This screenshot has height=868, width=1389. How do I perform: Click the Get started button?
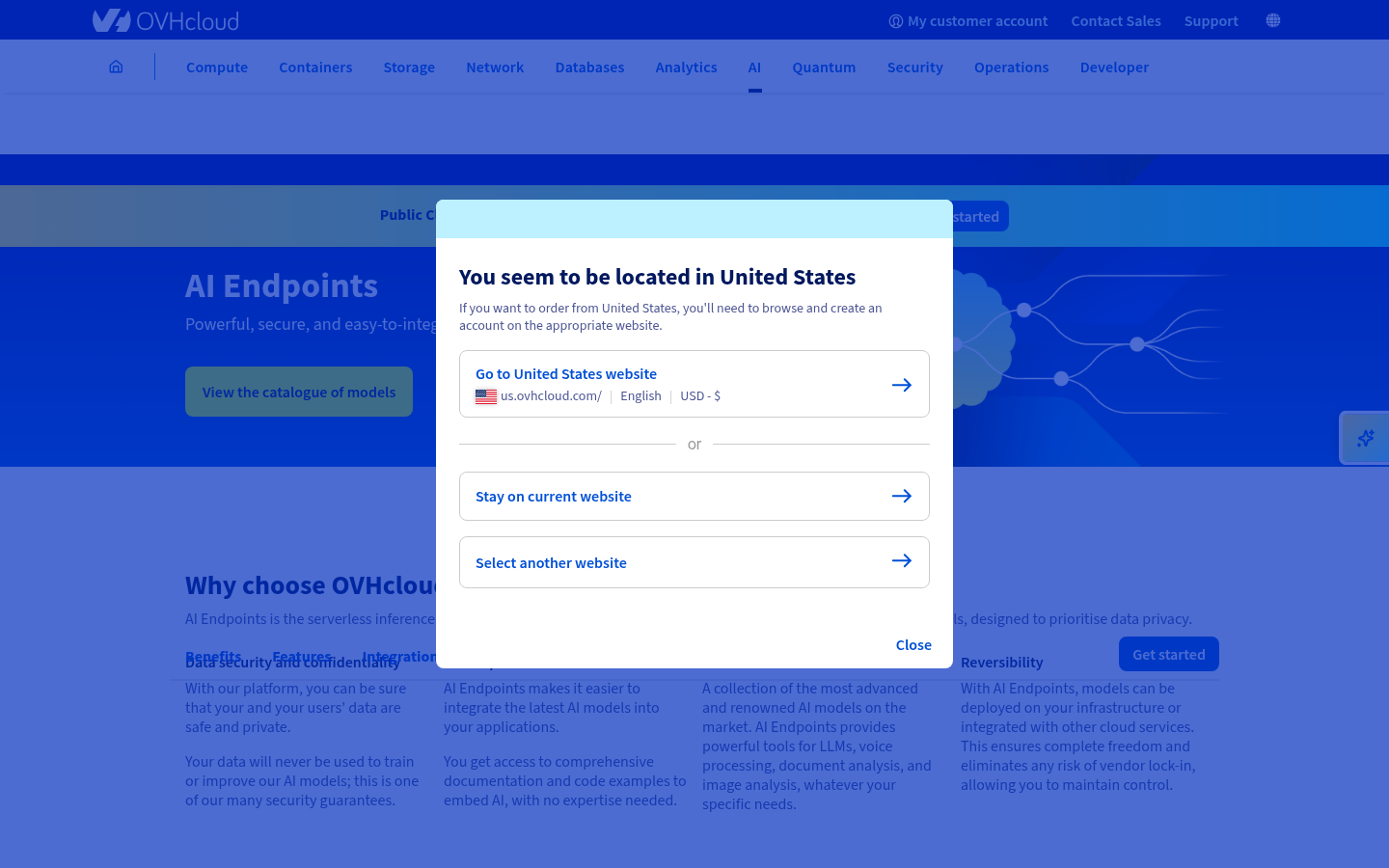pyautogui.click(x=1169, y=654)
